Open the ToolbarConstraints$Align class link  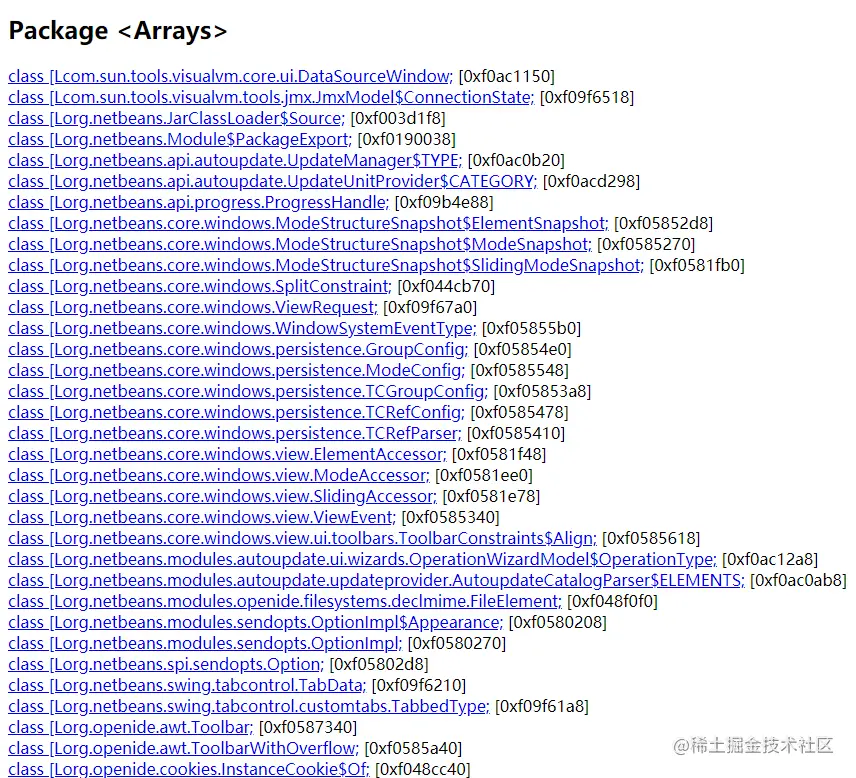tap(302, 539)
